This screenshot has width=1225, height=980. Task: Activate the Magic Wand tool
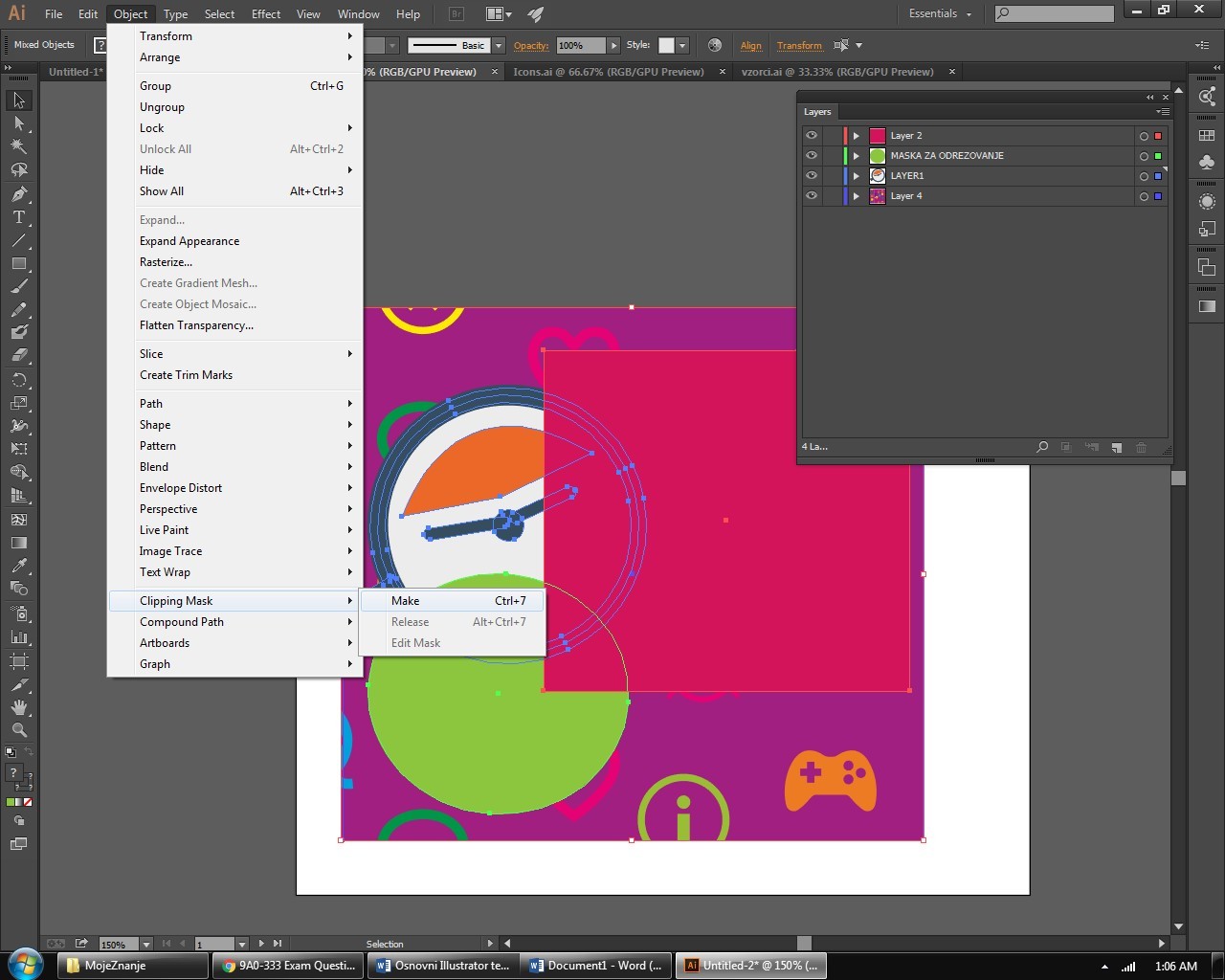click(18, 146)
